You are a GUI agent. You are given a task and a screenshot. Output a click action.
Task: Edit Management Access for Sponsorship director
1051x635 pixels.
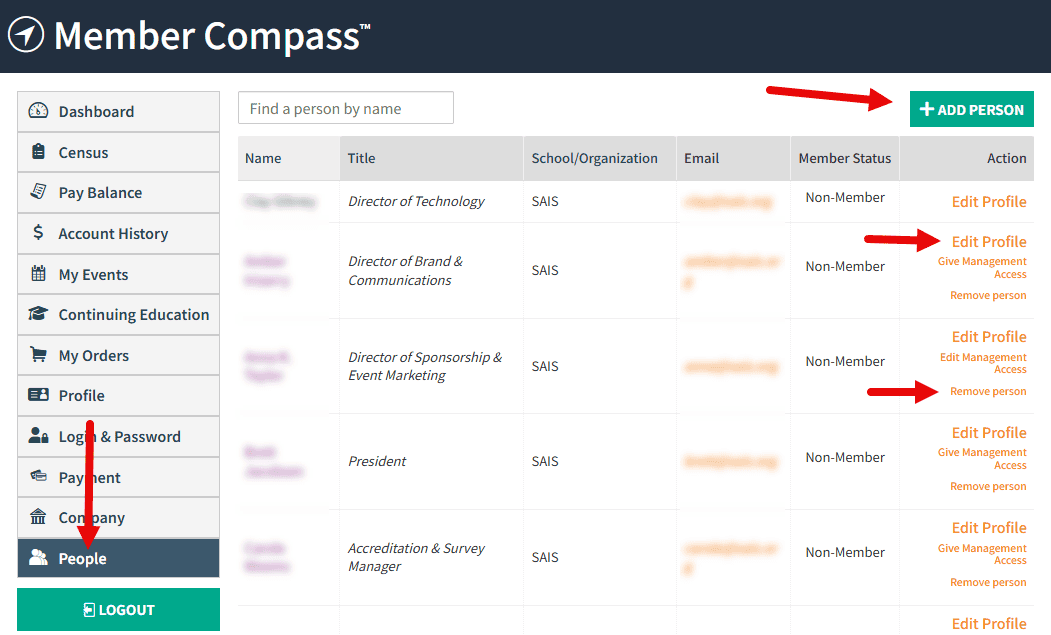(983, 363)
